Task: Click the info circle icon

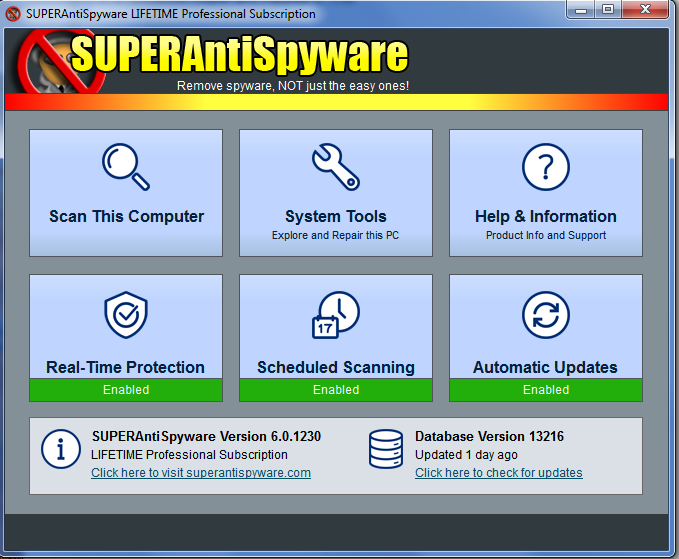Action: click(61, 449)
